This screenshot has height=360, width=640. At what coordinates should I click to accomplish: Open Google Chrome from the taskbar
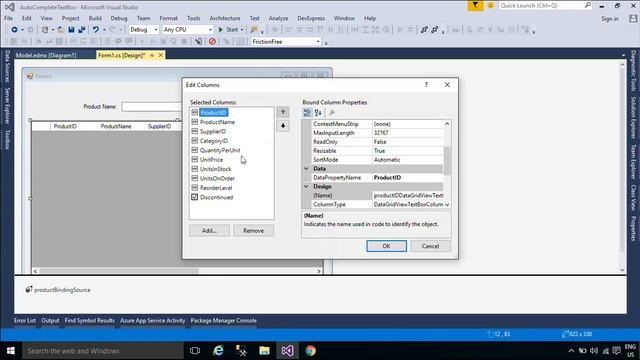click(311, 351)
